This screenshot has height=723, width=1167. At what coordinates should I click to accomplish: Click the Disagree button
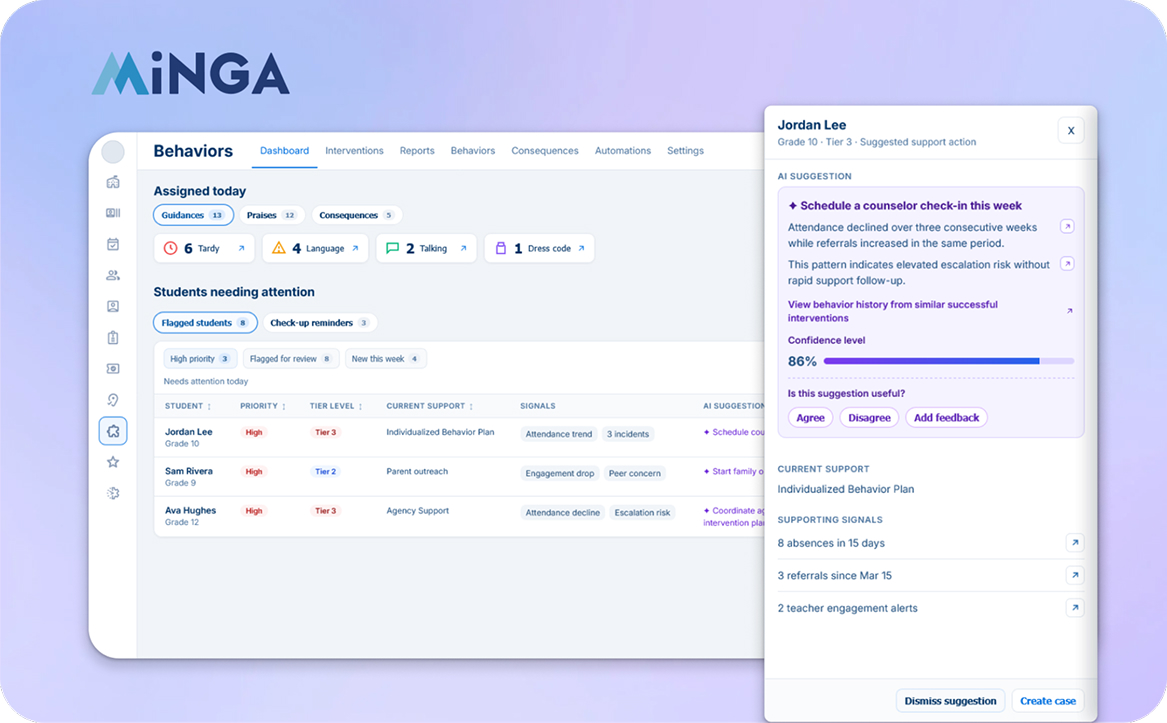click(x=869, y=418)
